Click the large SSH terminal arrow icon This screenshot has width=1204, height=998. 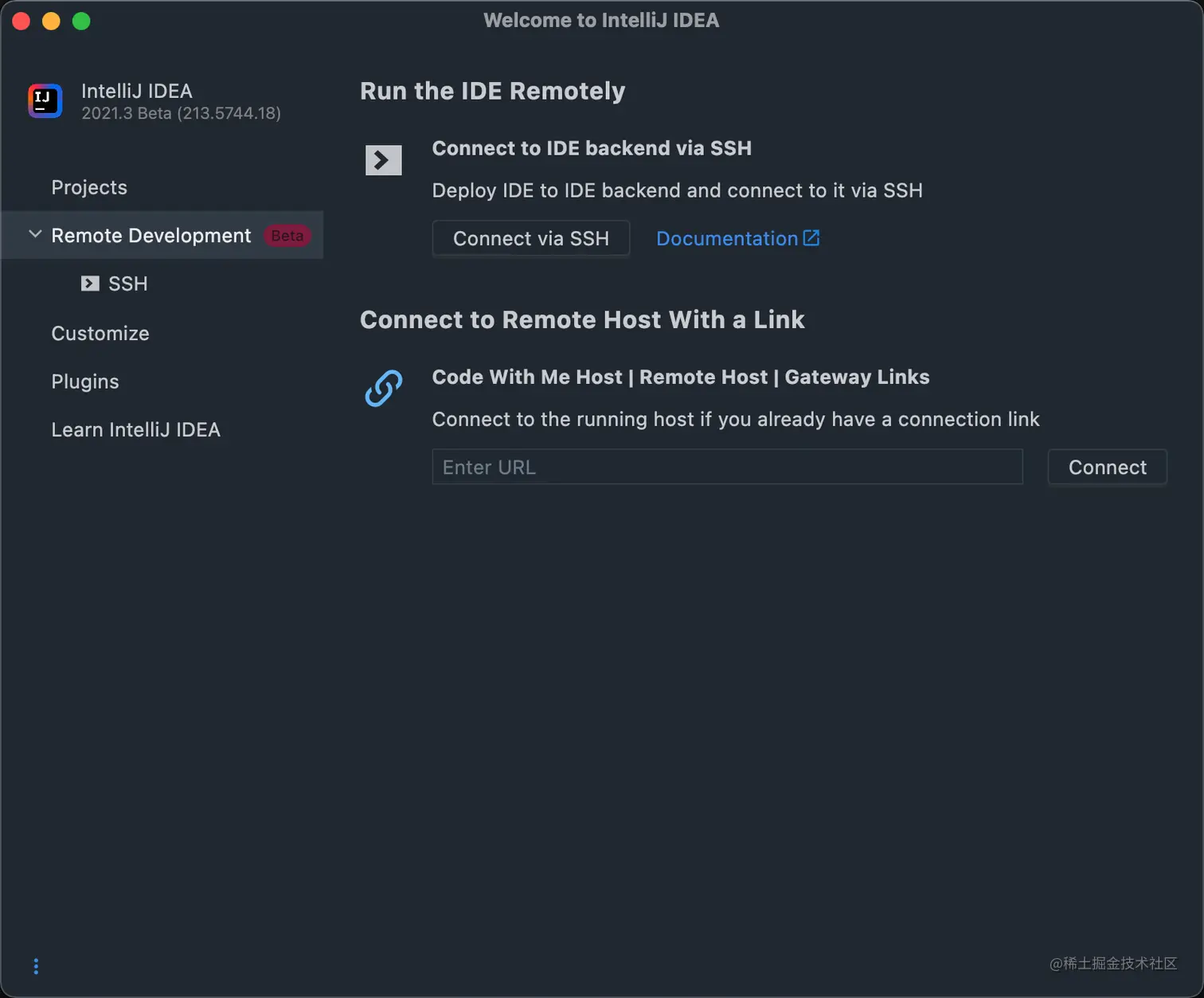pyautogui.click(x=383, y=160)
